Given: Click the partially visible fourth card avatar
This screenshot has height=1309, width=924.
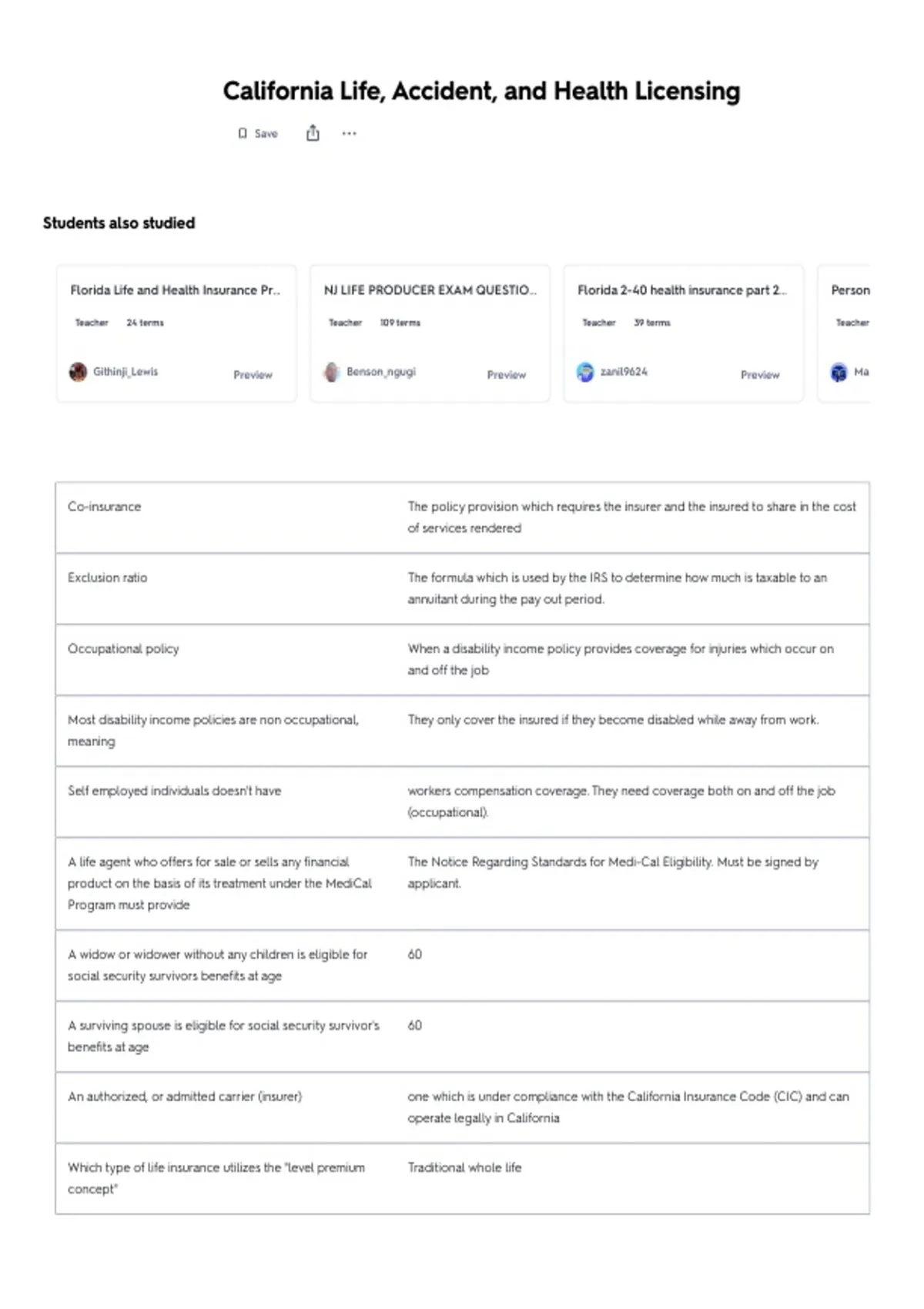Looking at the screenshot, I should coord(839,372).
